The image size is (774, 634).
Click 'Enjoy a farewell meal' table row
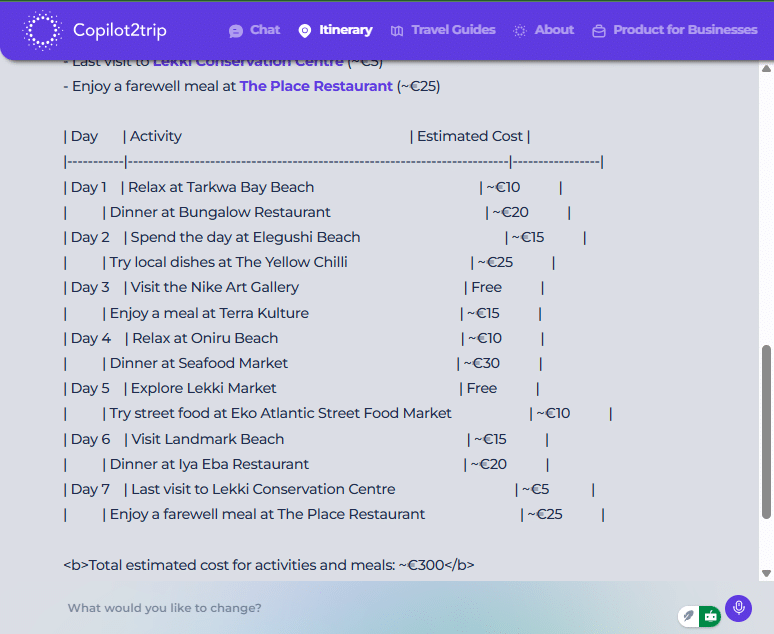pyautogui.click(x=334, y=515)
